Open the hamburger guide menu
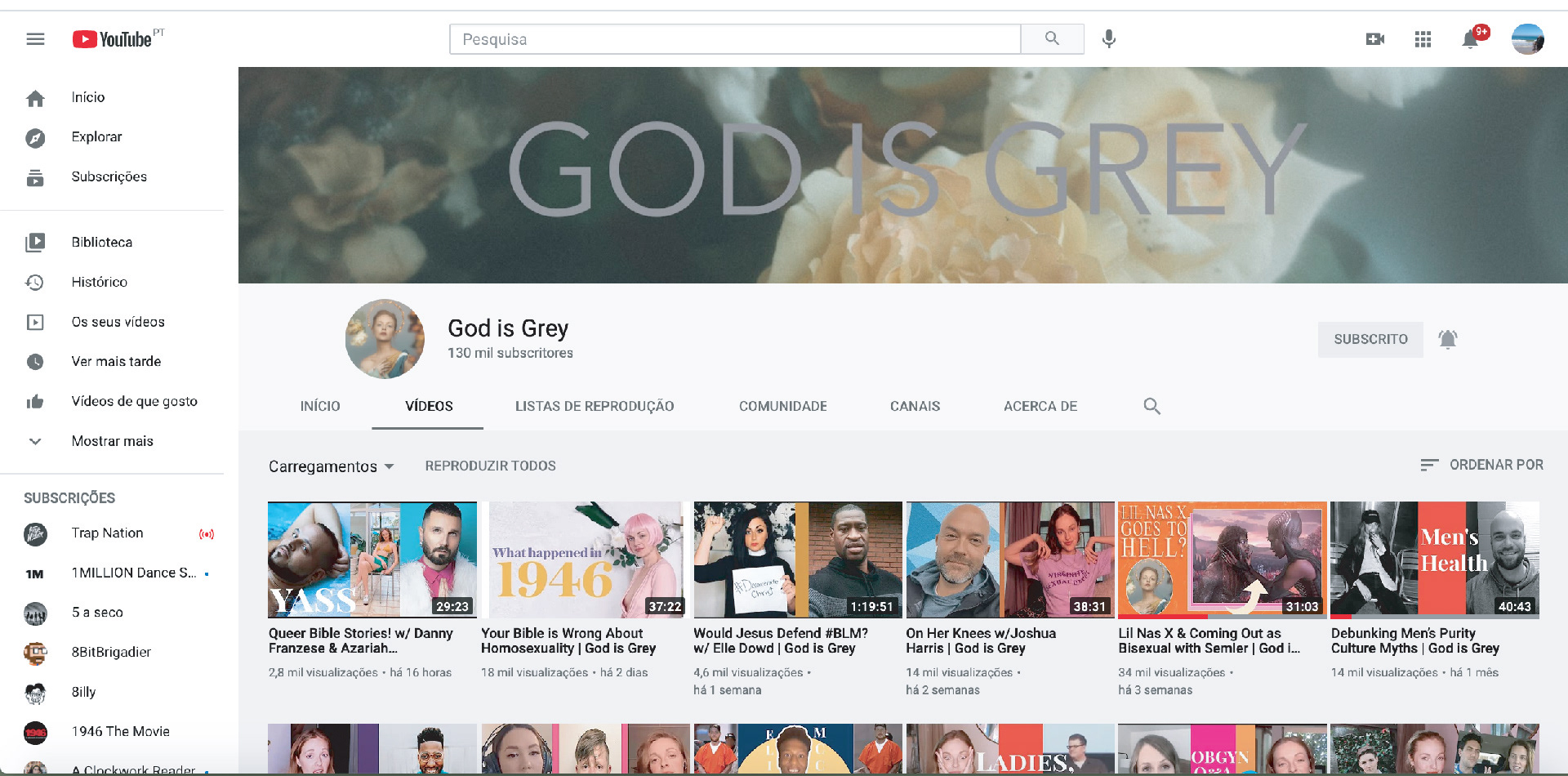This screenshot has width=1568, height=776. pos(35,39)
